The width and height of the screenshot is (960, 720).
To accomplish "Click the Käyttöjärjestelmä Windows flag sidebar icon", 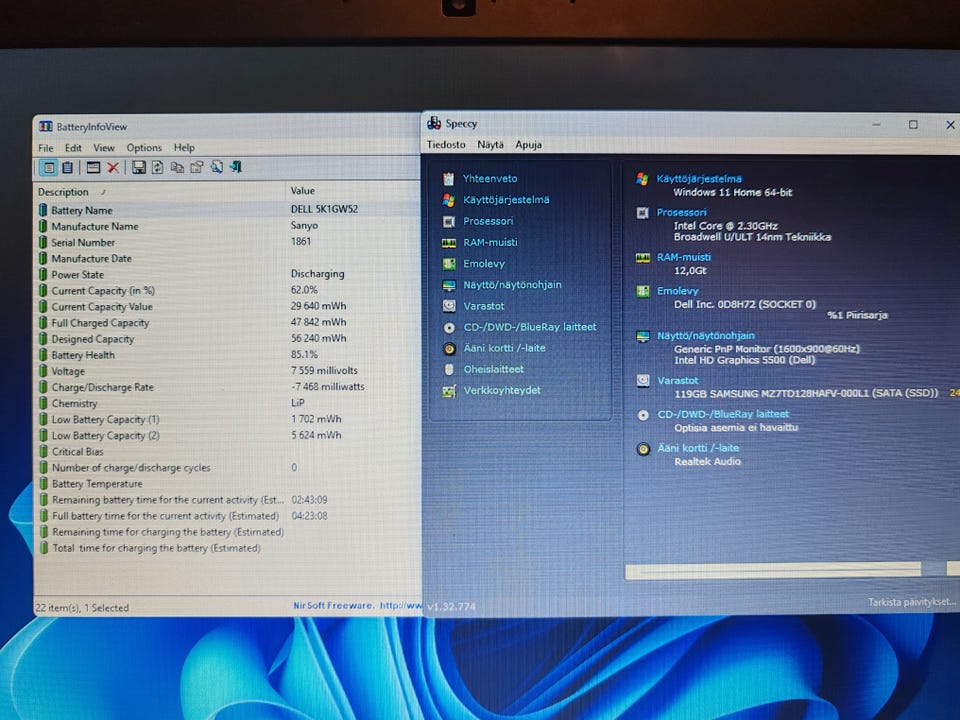I will 449,200.
